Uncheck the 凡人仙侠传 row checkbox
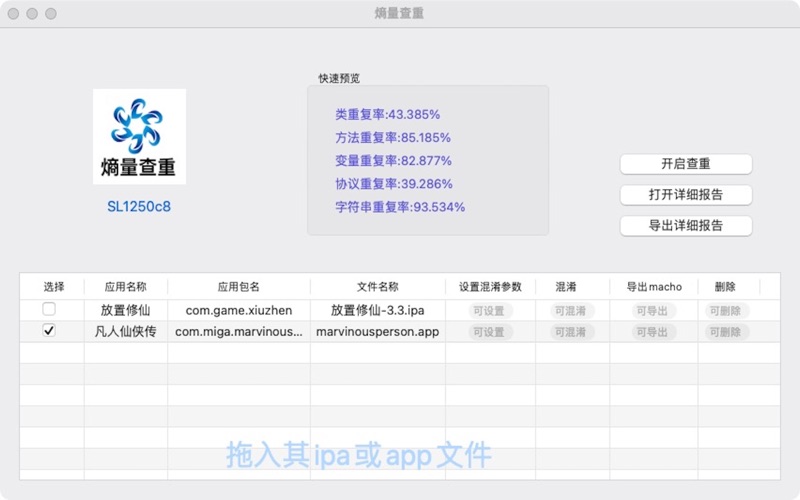800x500 pixels. pos(49,331)
